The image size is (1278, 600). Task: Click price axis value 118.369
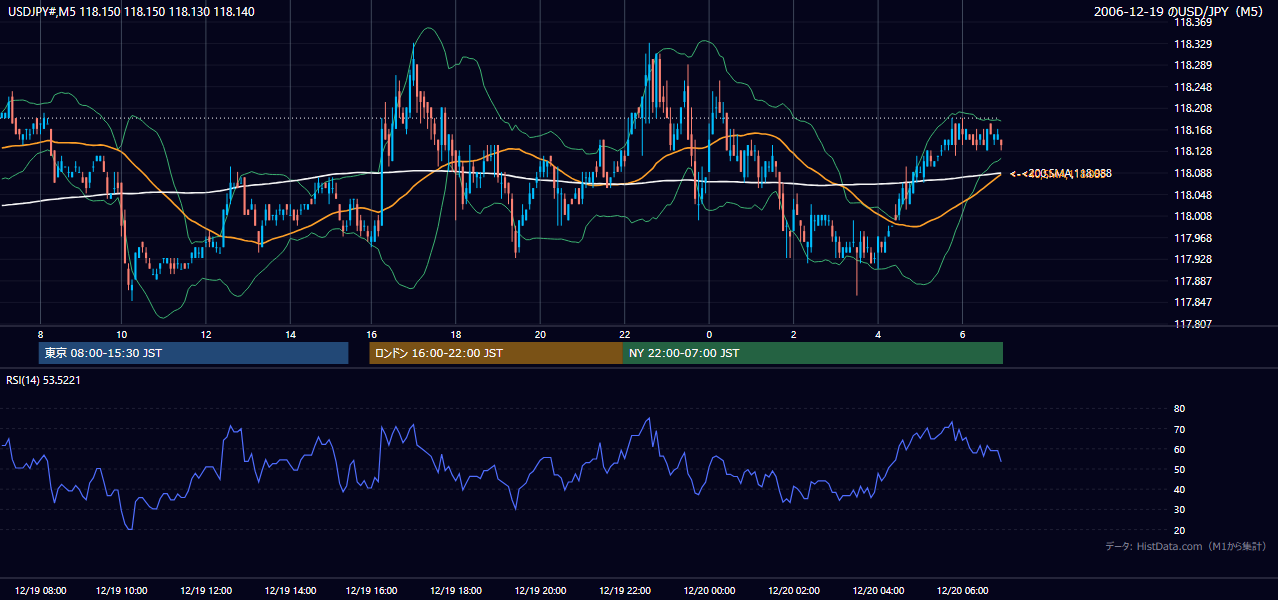(1193, 22)
